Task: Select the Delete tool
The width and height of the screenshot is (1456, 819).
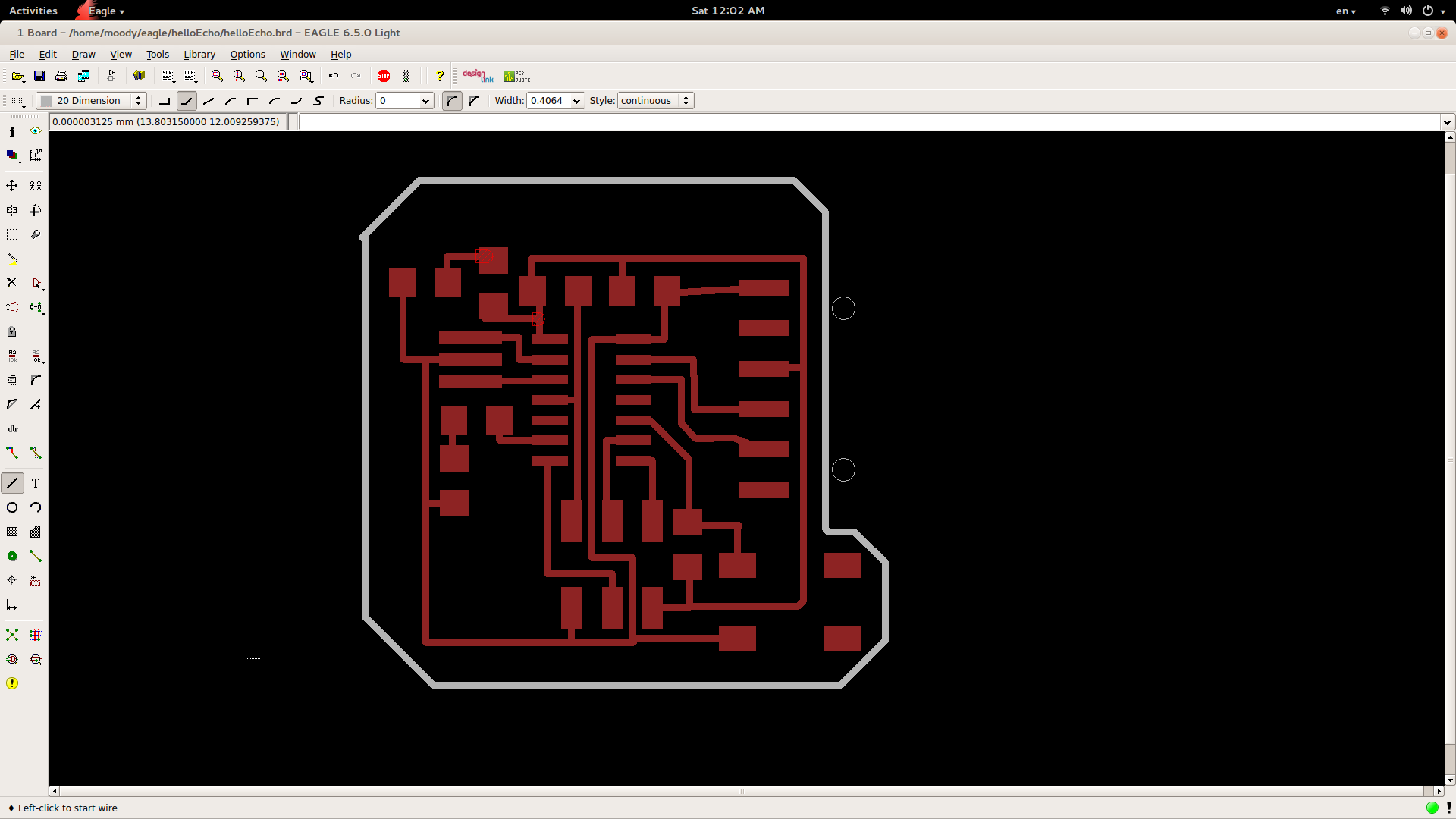Action: tap(12, 283)
